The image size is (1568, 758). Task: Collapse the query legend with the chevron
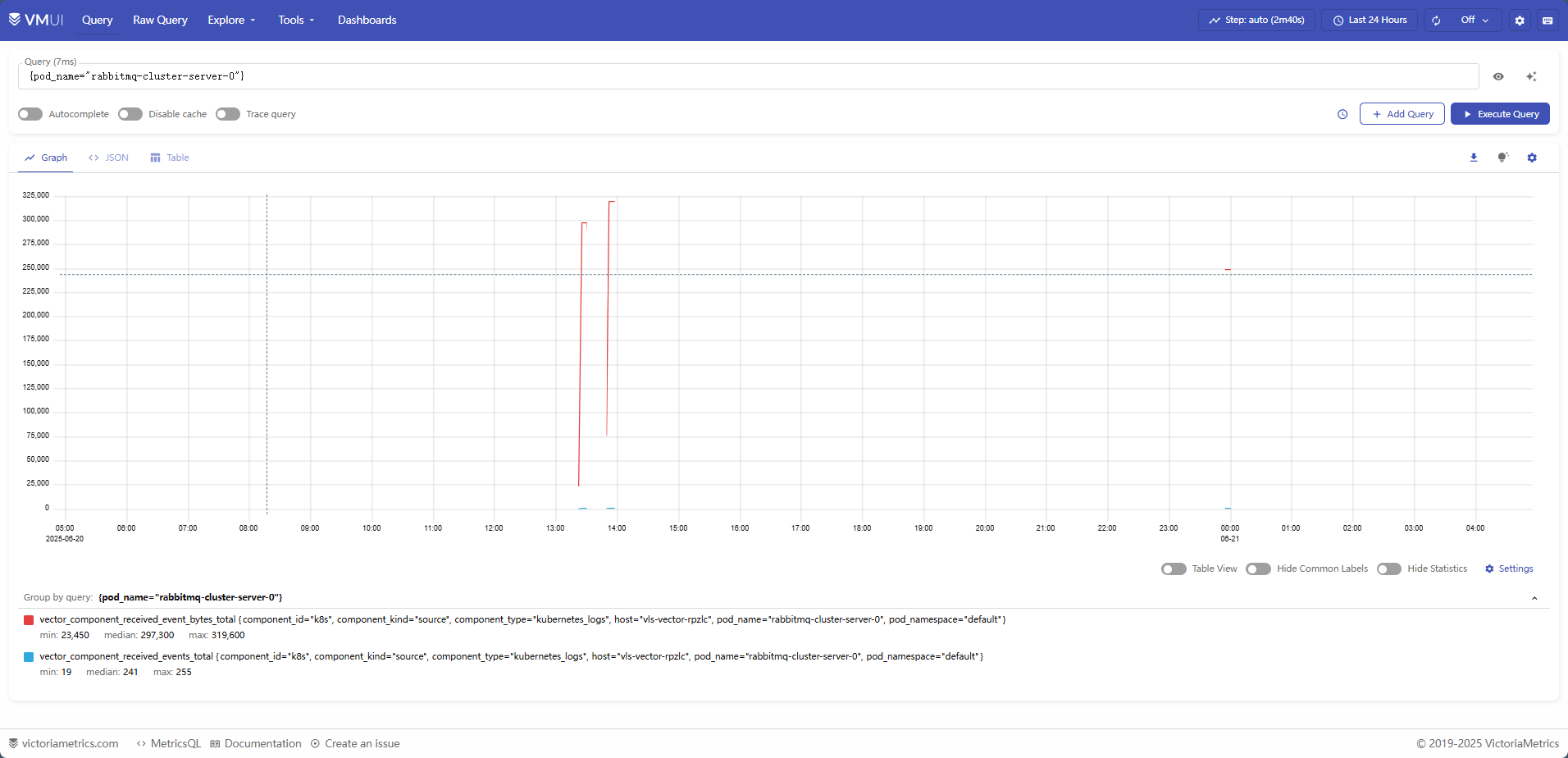click(x=1534, y=597)
